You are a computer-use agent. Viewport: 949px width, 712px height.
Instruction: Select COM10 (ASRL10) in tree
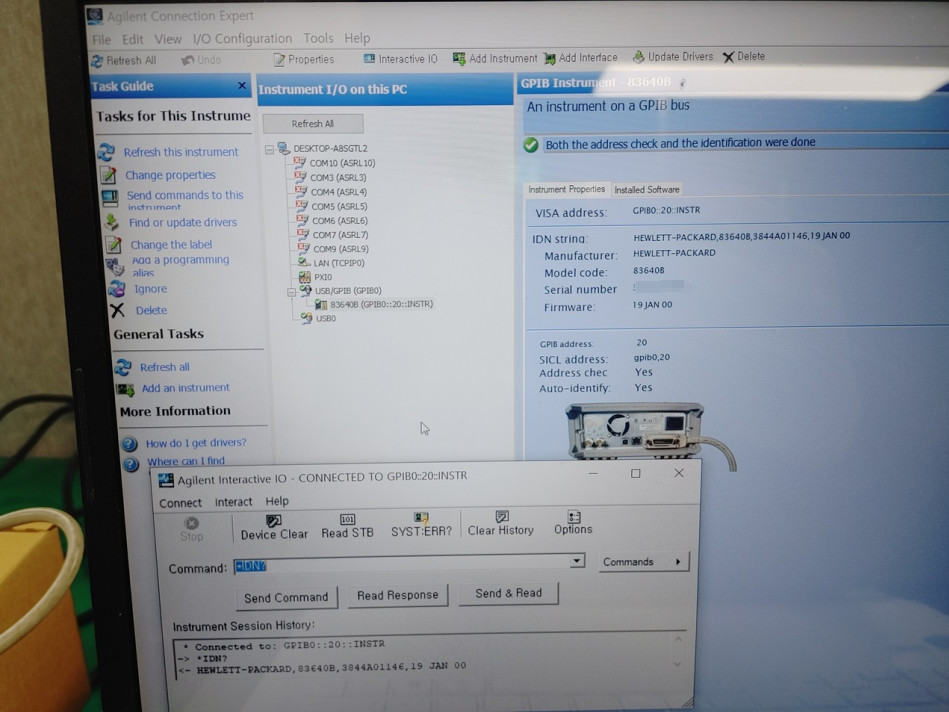point(342,163)
